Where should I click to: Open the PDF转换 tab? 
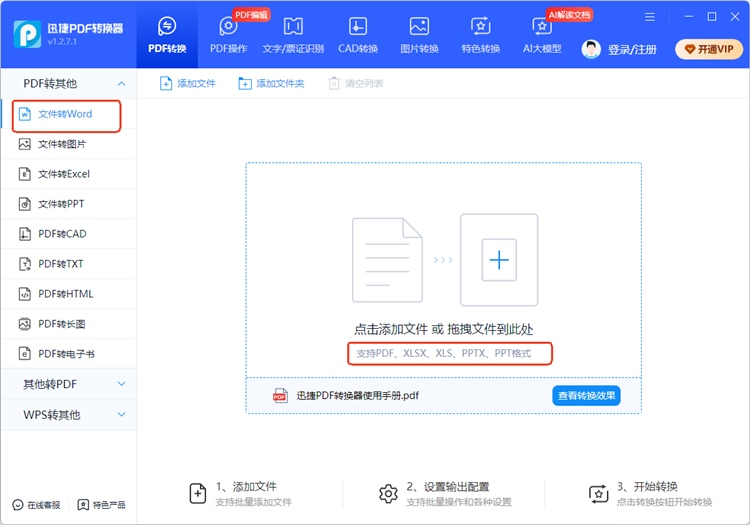pos(167,34)
